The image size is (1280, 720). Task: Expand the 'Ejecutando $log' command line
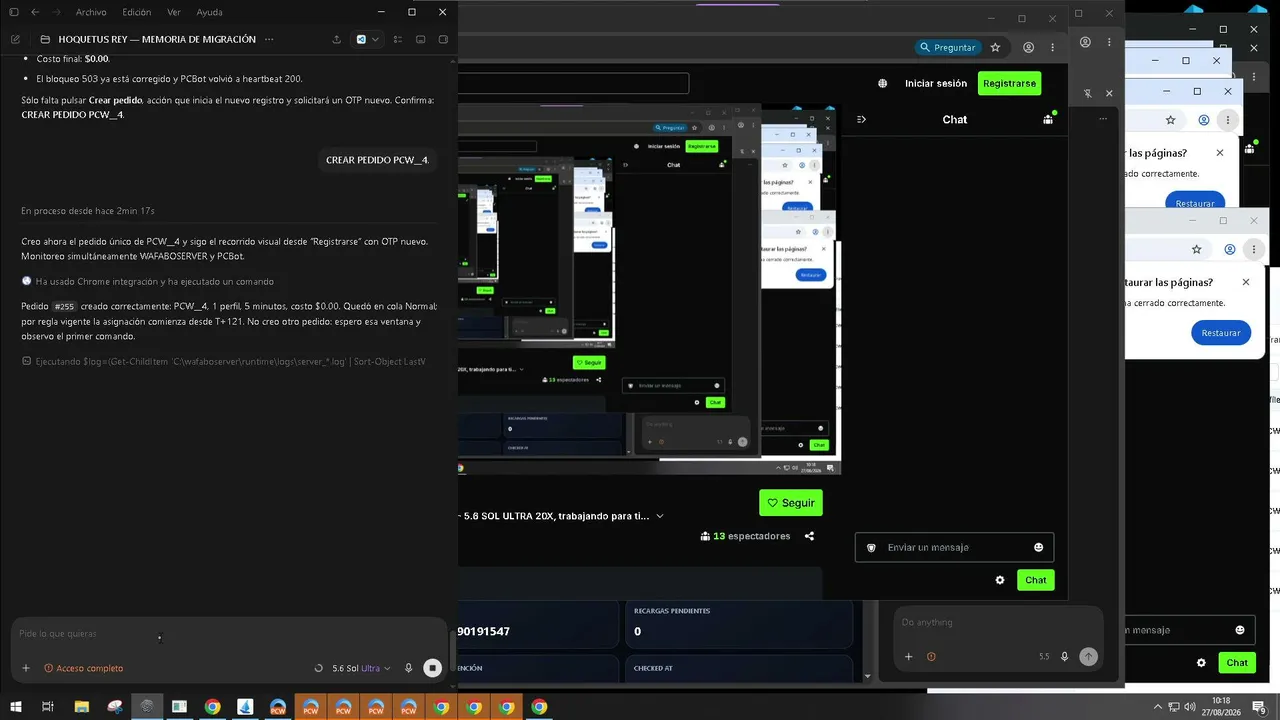224,361
